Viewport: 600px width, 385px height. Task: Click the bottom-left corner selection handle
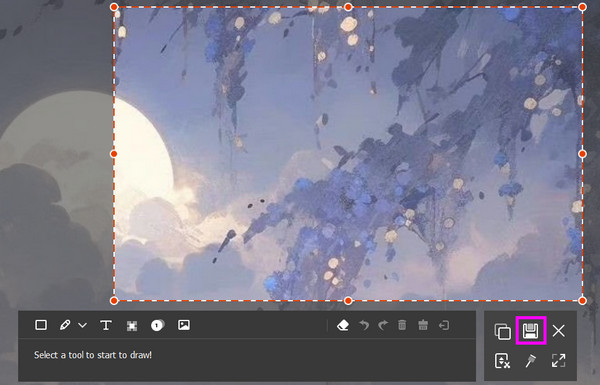tap(114, 301)
